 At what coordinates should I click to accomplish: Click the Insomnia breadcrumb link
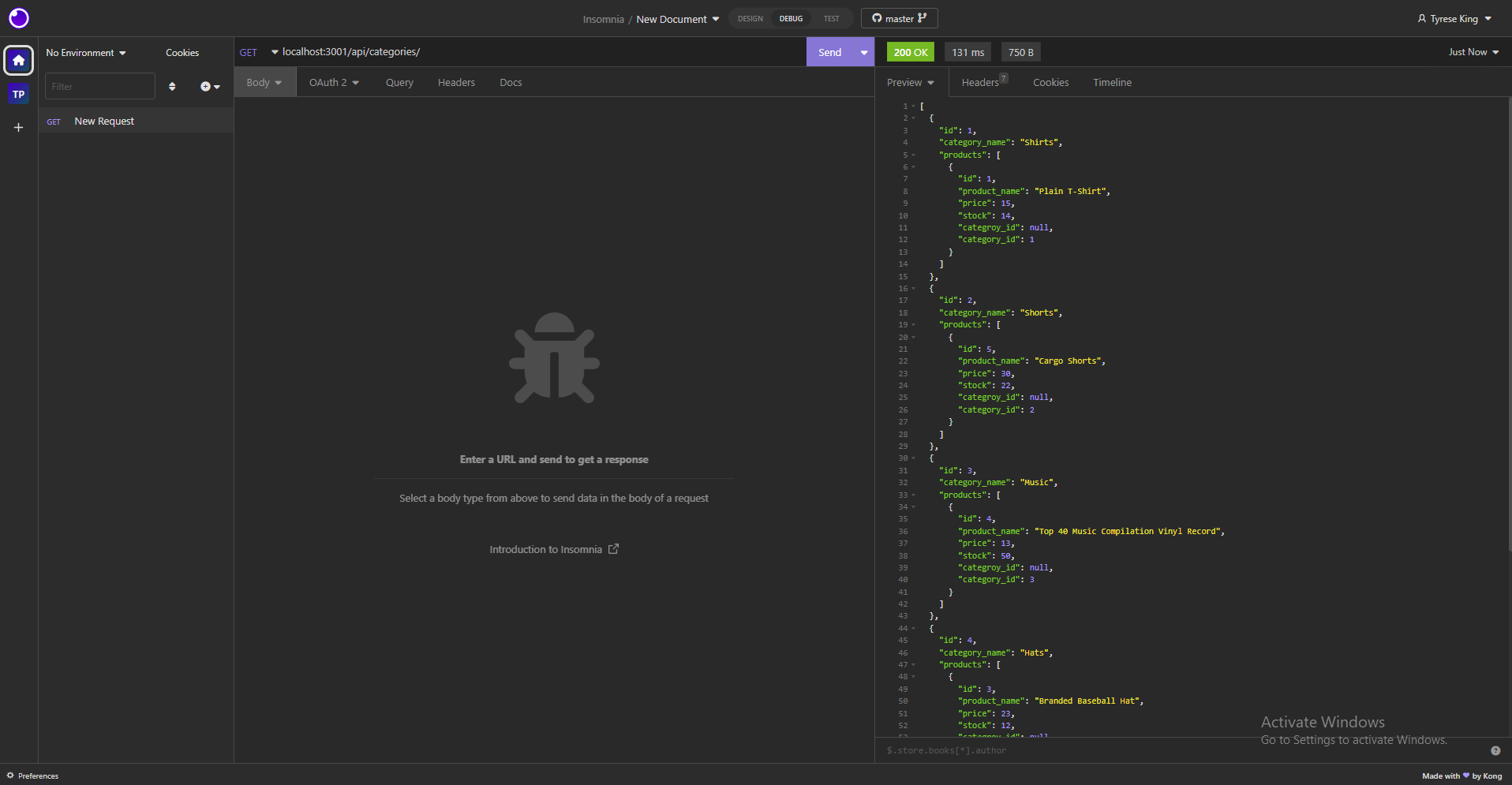[x=603, y=19]
